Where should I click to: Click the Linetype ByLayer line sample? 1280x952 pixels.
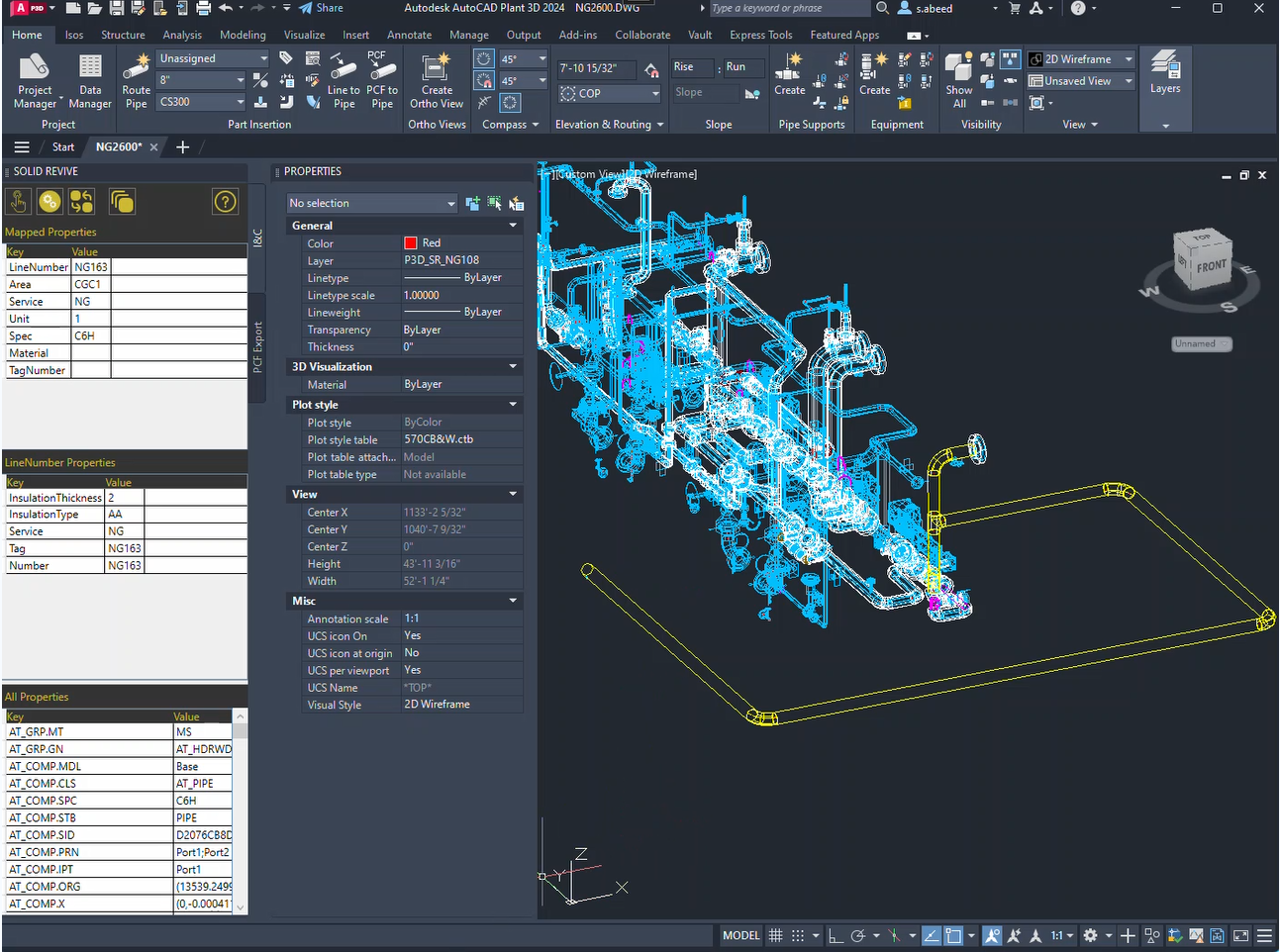433,278
